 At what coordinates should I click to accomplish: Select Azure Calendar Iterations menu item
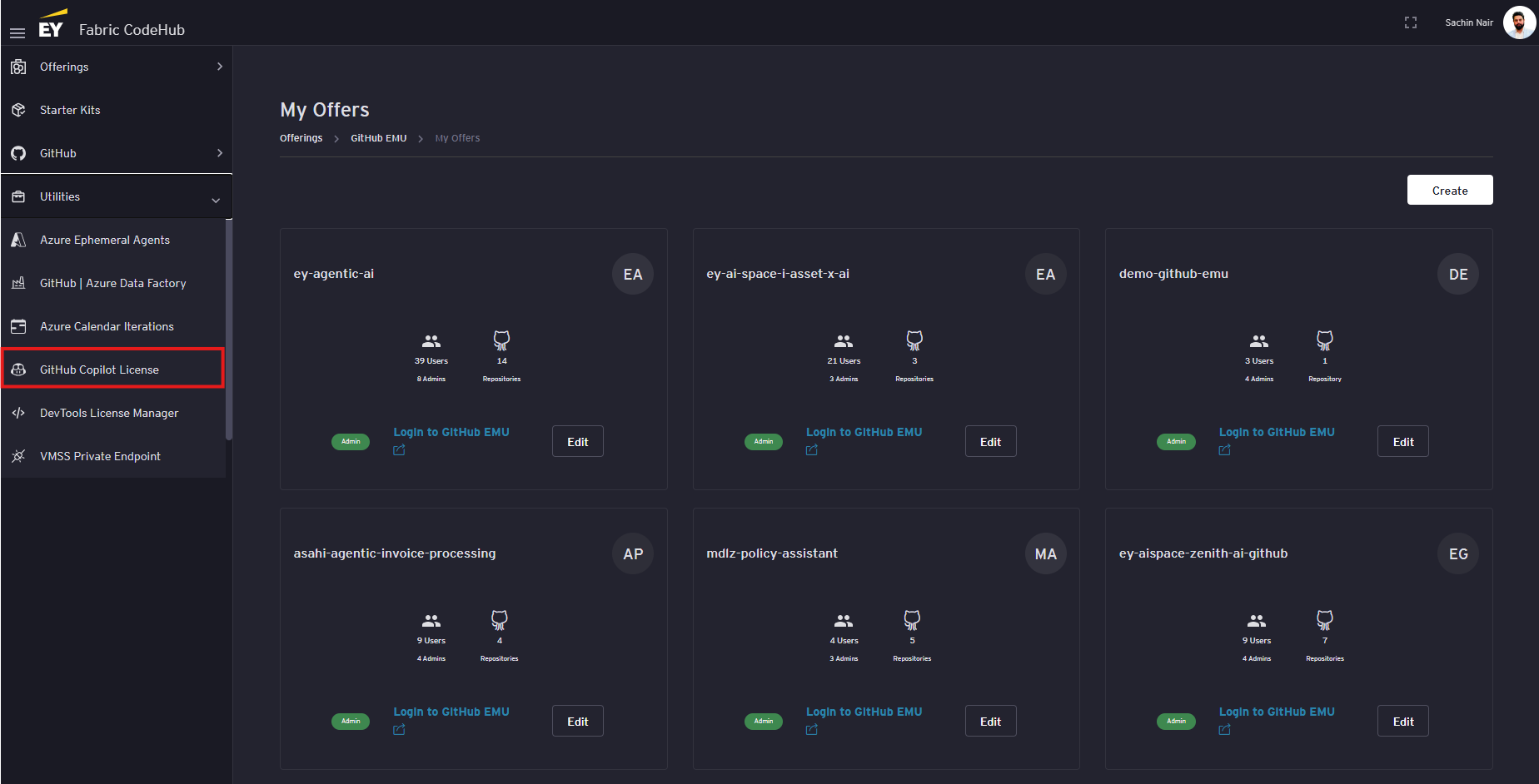(107, 326)
